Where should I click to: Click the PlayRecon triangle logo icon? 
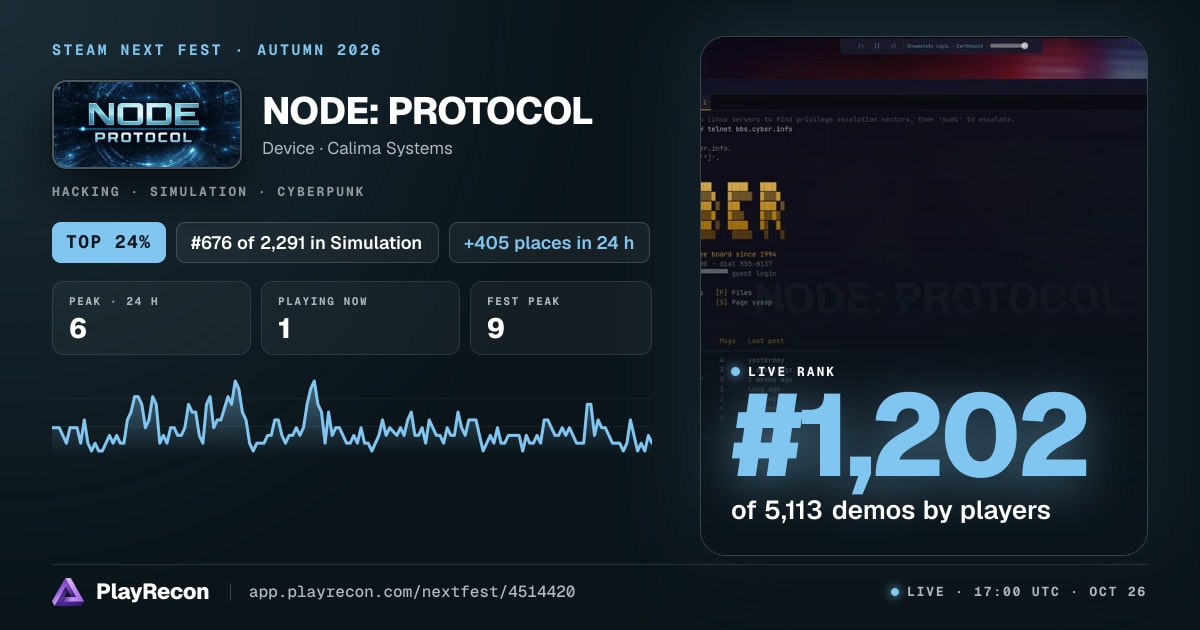coord(68,592)
